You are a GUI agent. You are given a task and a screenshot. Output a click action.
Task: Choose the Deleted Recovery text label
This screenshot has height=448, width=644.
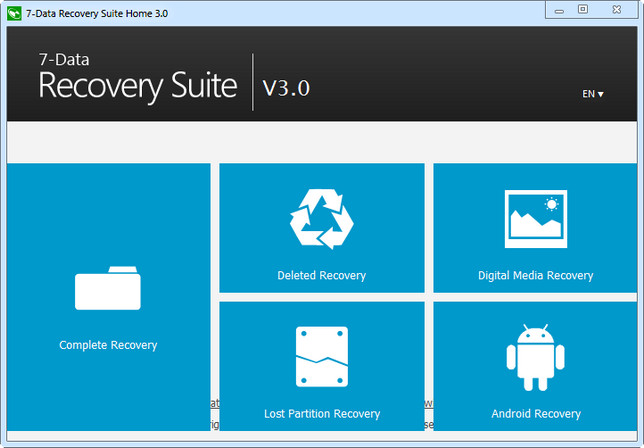click(x=321, y=275)
